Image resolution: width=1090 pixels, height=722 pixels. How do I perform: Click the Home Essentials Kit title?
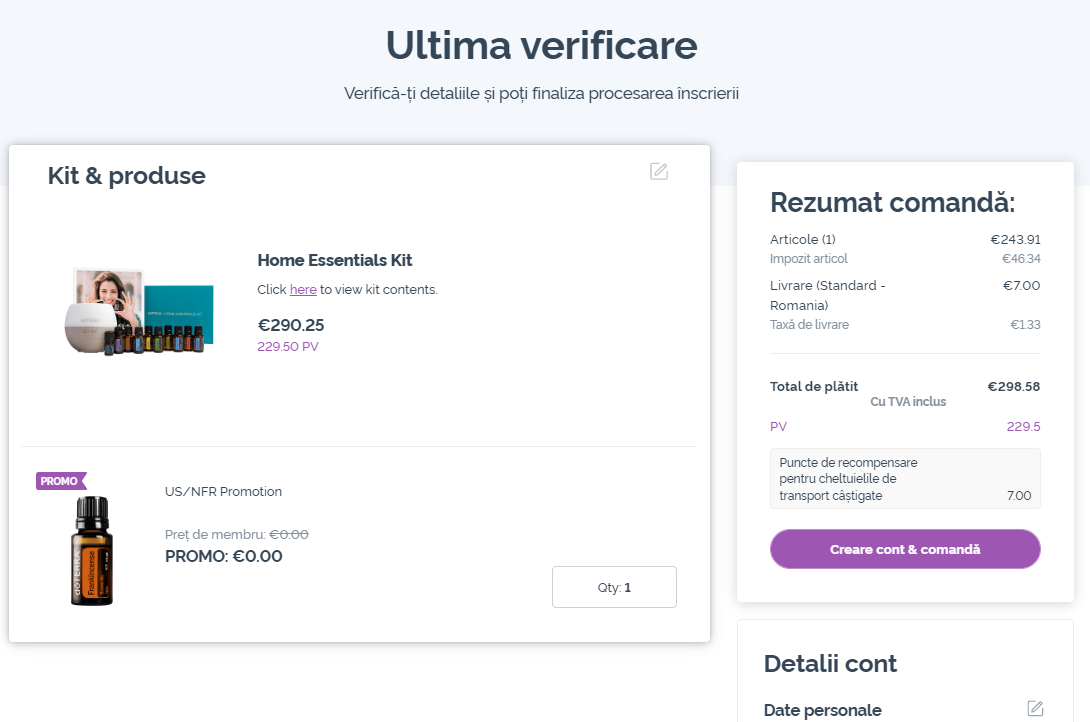tap(334, 260)
